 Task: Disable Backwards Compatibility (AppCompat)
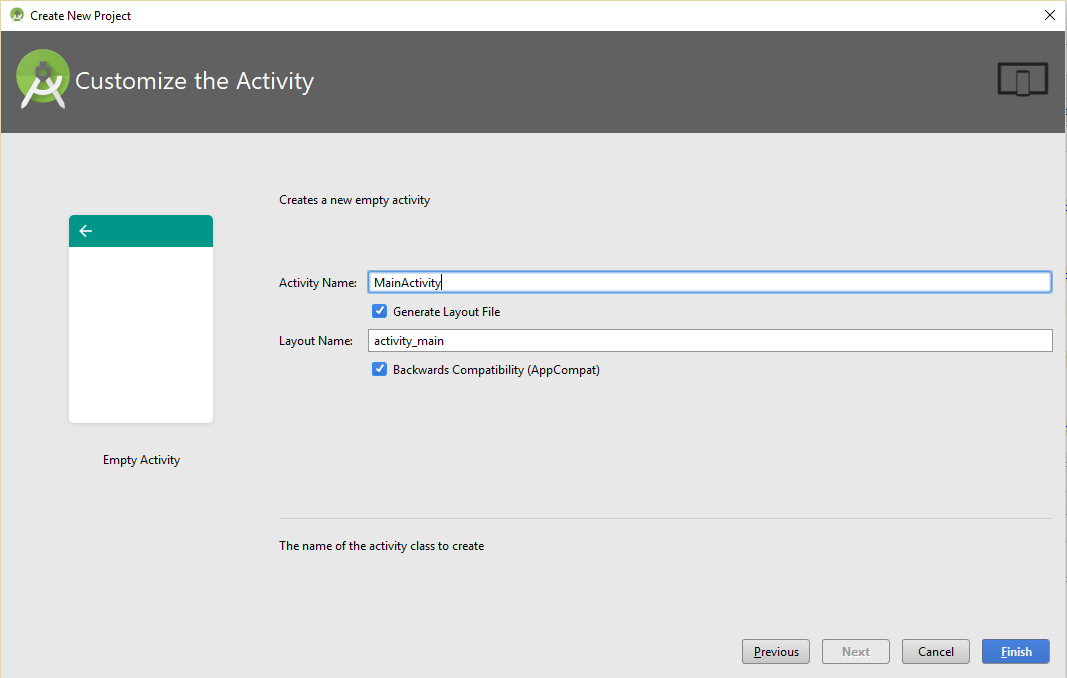pos(379,369)
